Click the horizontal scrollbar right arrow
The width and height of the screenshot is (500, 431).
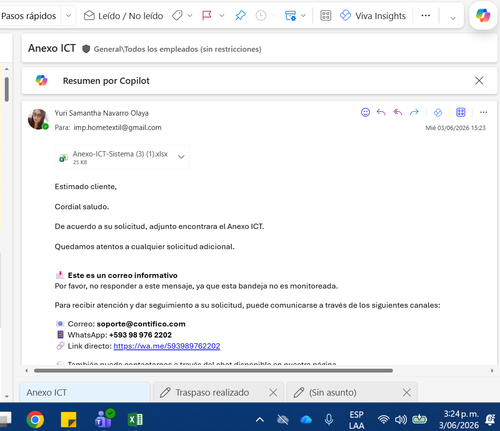492,371
